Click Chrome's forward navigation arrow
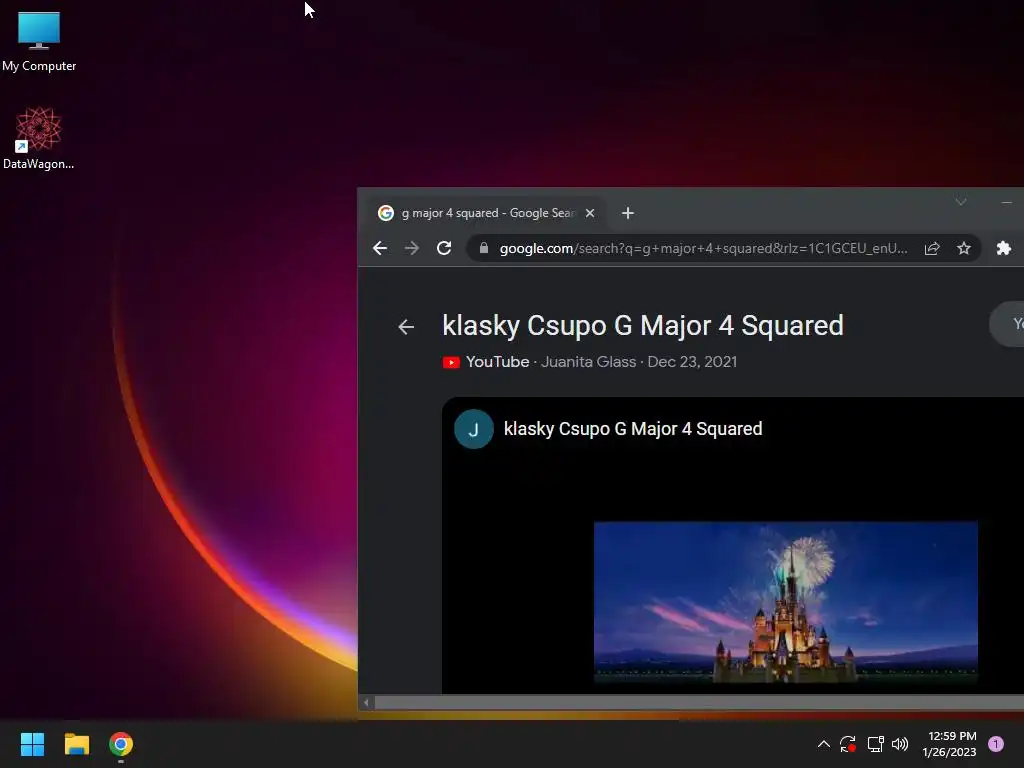 tap(411, 248)
